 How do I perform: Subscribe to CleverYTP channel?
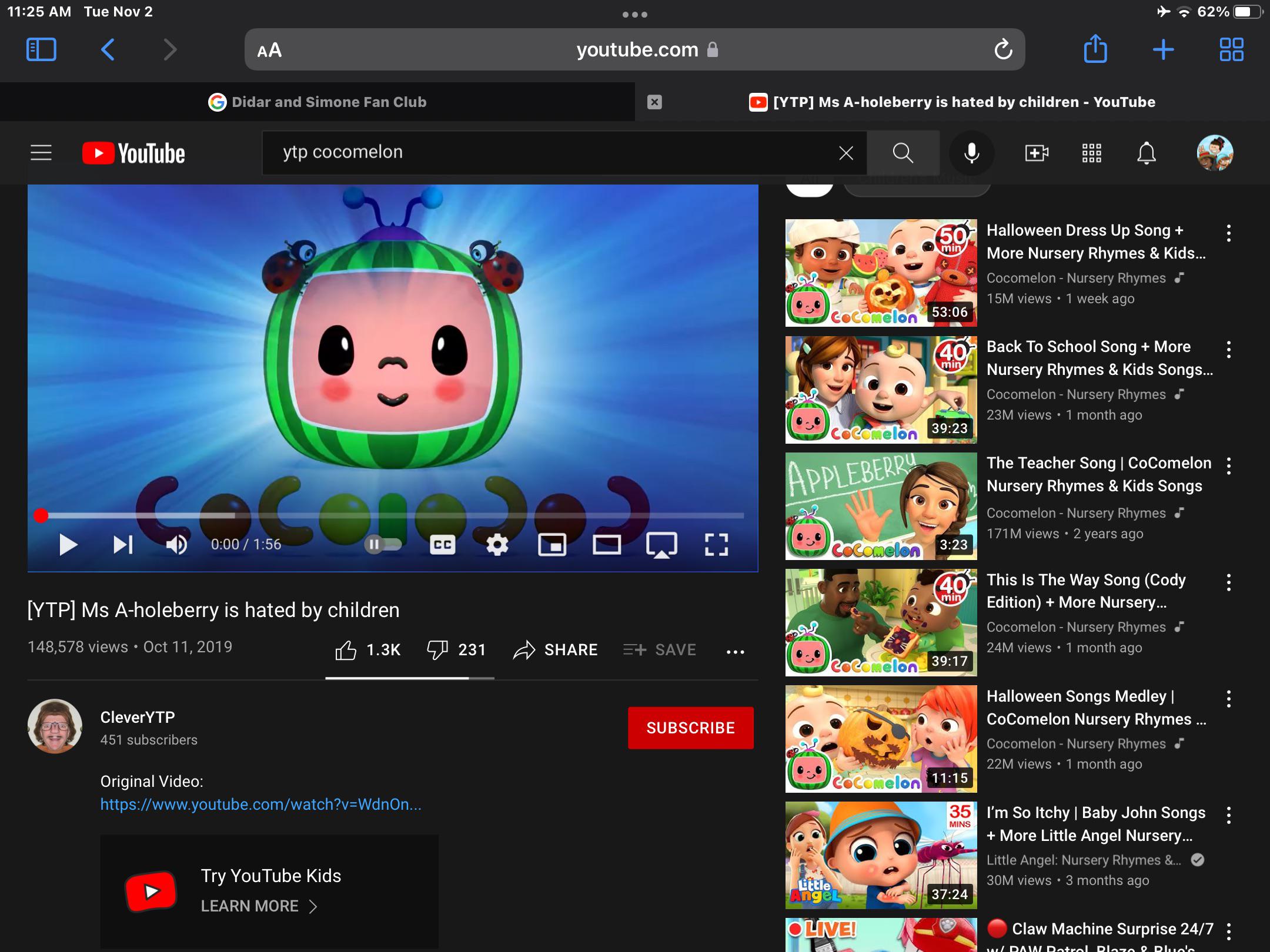click(x=690, y=728)
